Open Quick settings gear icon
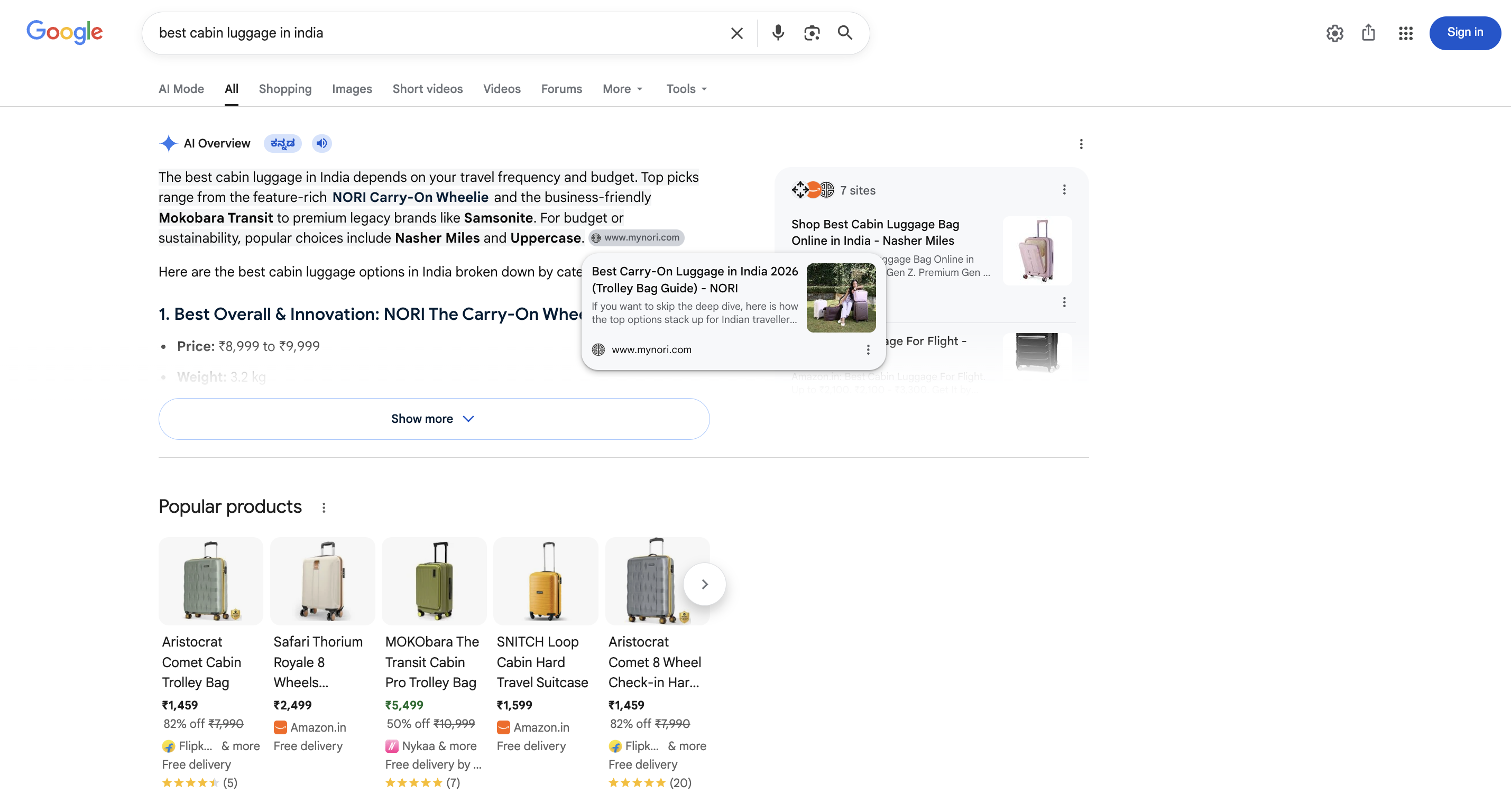 [x=1334, y=33]
